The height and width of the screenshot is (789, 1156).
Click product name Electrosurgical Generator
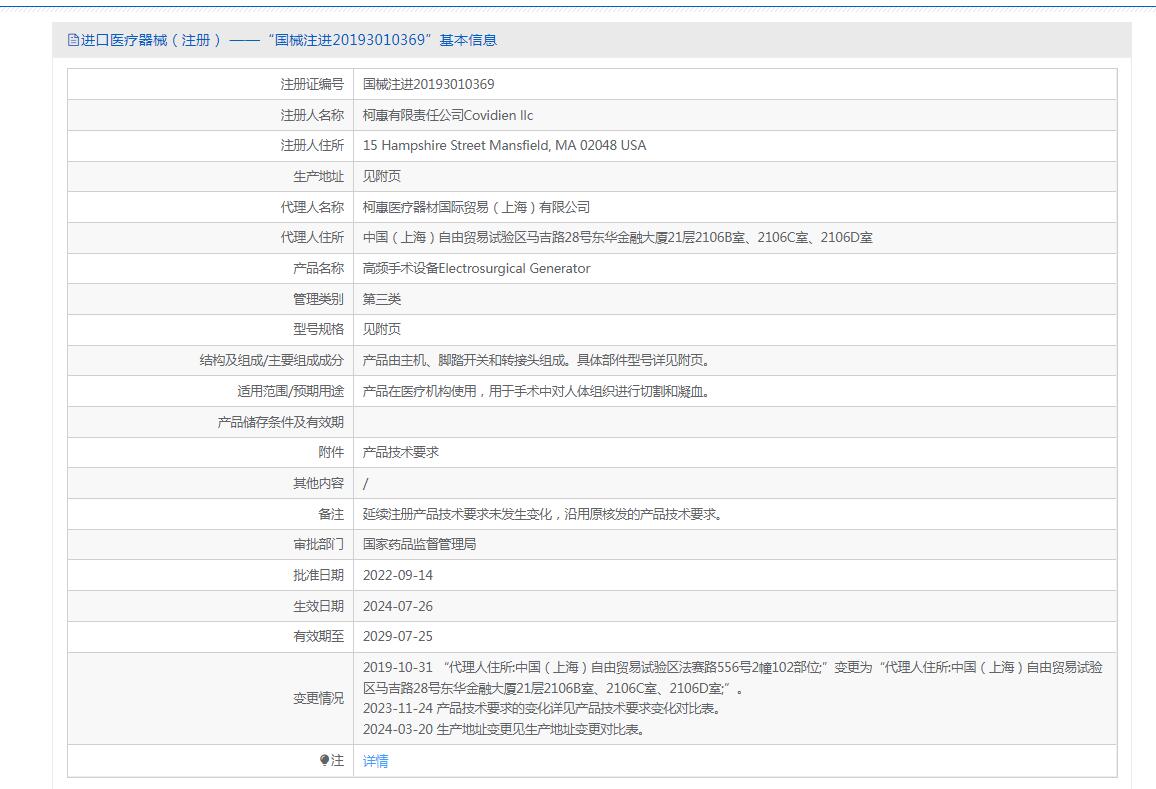pos(476,268)
